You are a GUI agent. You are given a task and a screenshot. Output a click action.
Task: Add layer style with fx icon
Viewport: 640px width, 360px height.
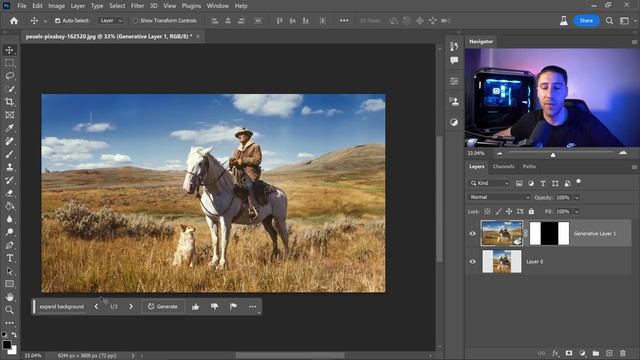tap(555, 353)
